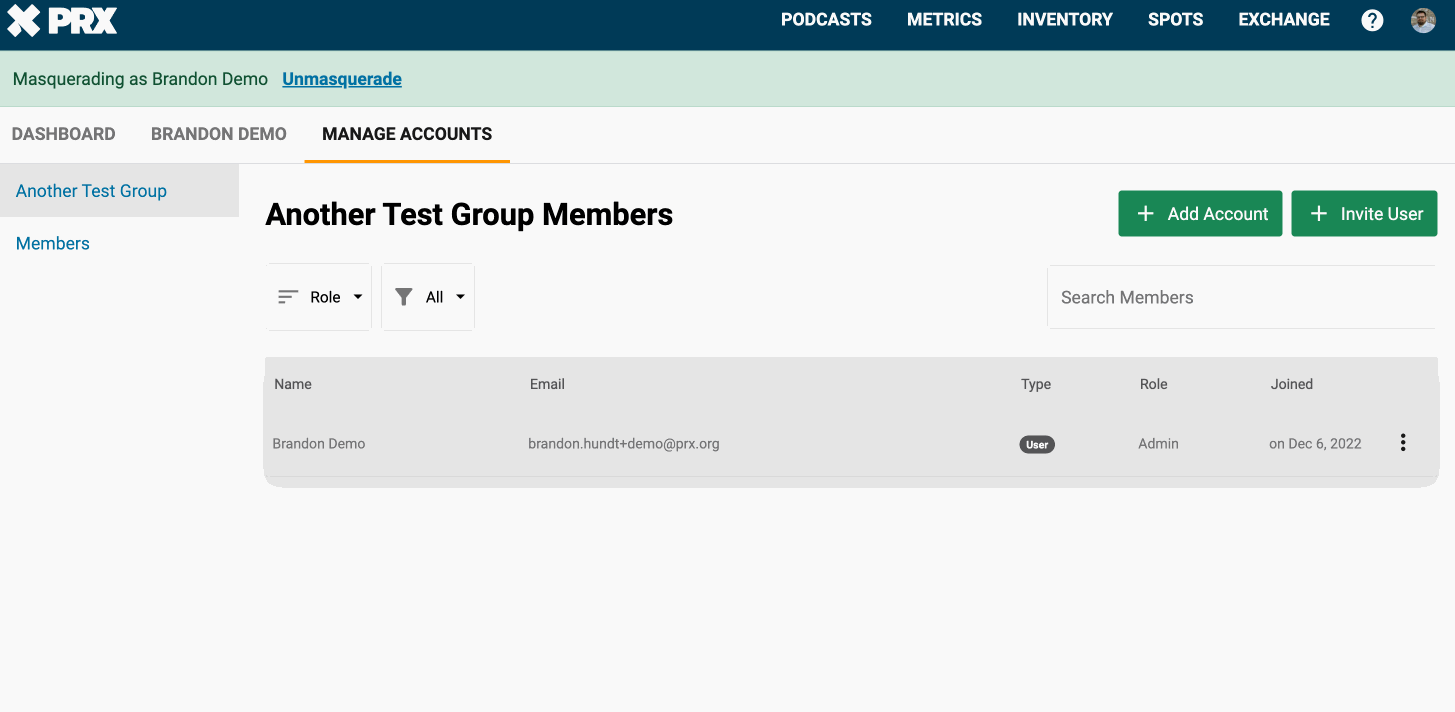Click the User type badge in the table

click(x=1037, y=444)
